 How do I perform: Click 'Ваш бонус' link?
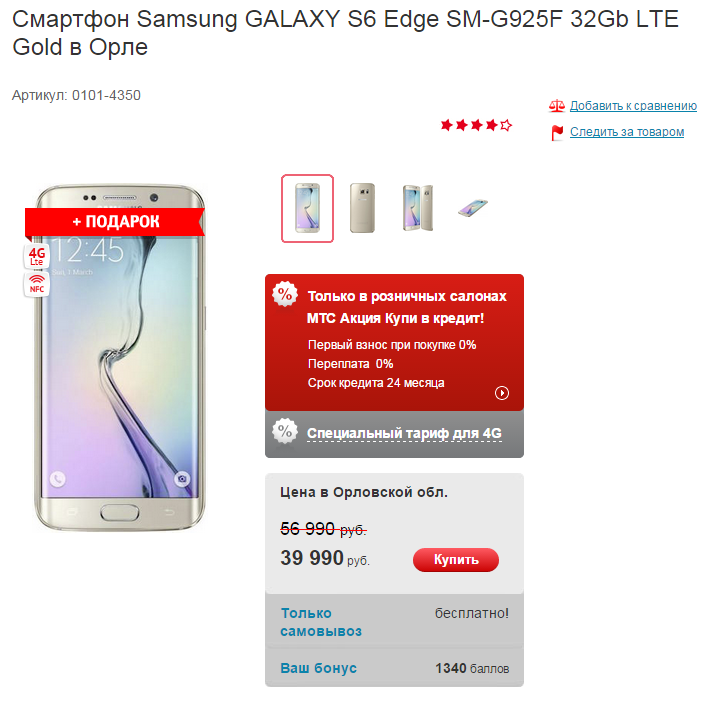(x=319, y=668)
